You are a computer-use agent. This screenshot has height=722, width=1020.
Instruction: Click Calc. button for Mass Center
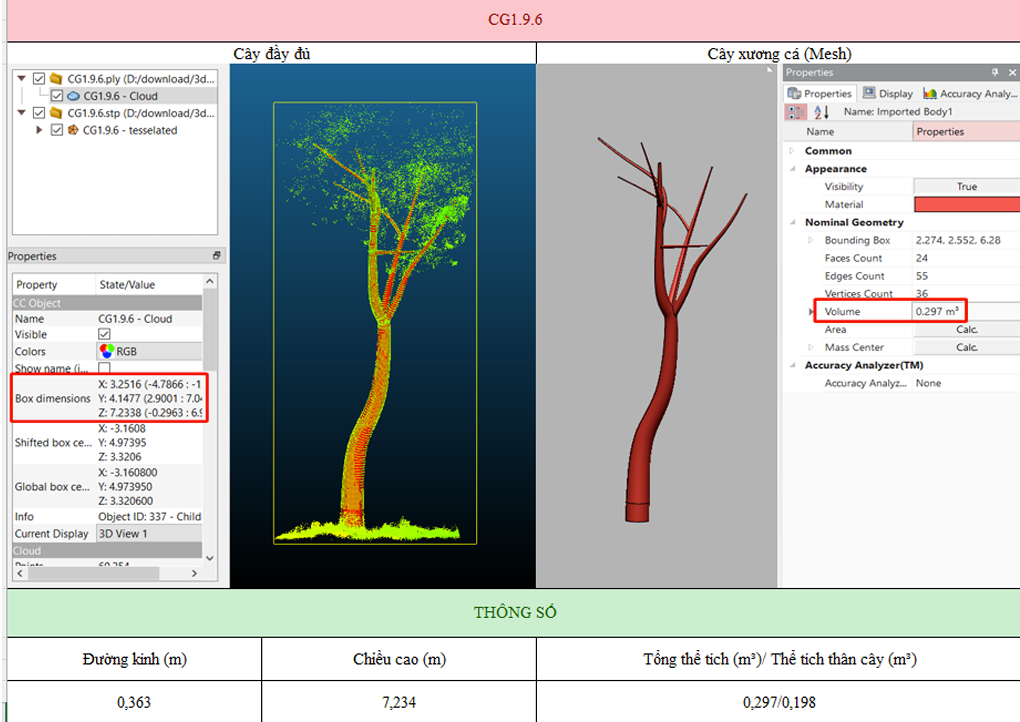click(x=966, y=348)
